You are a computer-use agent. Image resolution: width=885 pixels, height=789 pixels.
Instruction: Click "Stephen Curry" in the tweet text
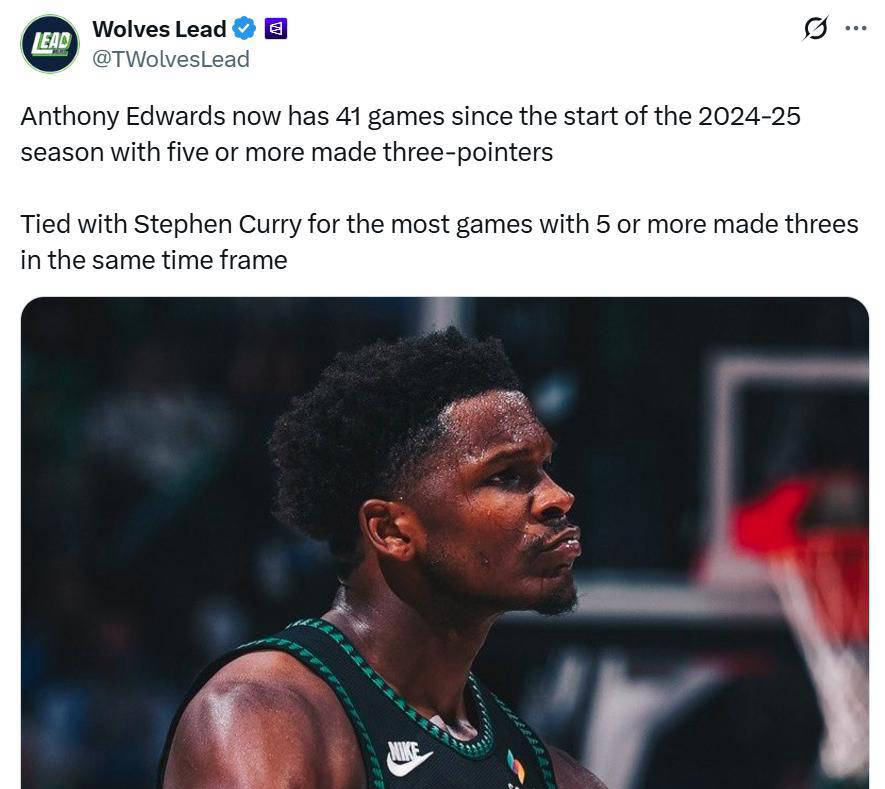[x=217, y=225]
